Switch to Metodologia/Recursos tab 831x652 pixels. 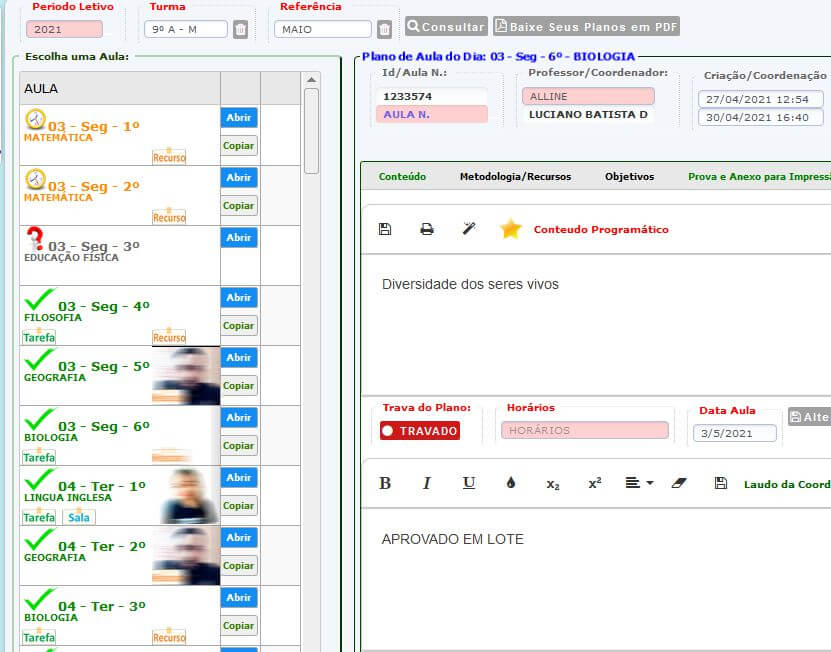(515, 177)
